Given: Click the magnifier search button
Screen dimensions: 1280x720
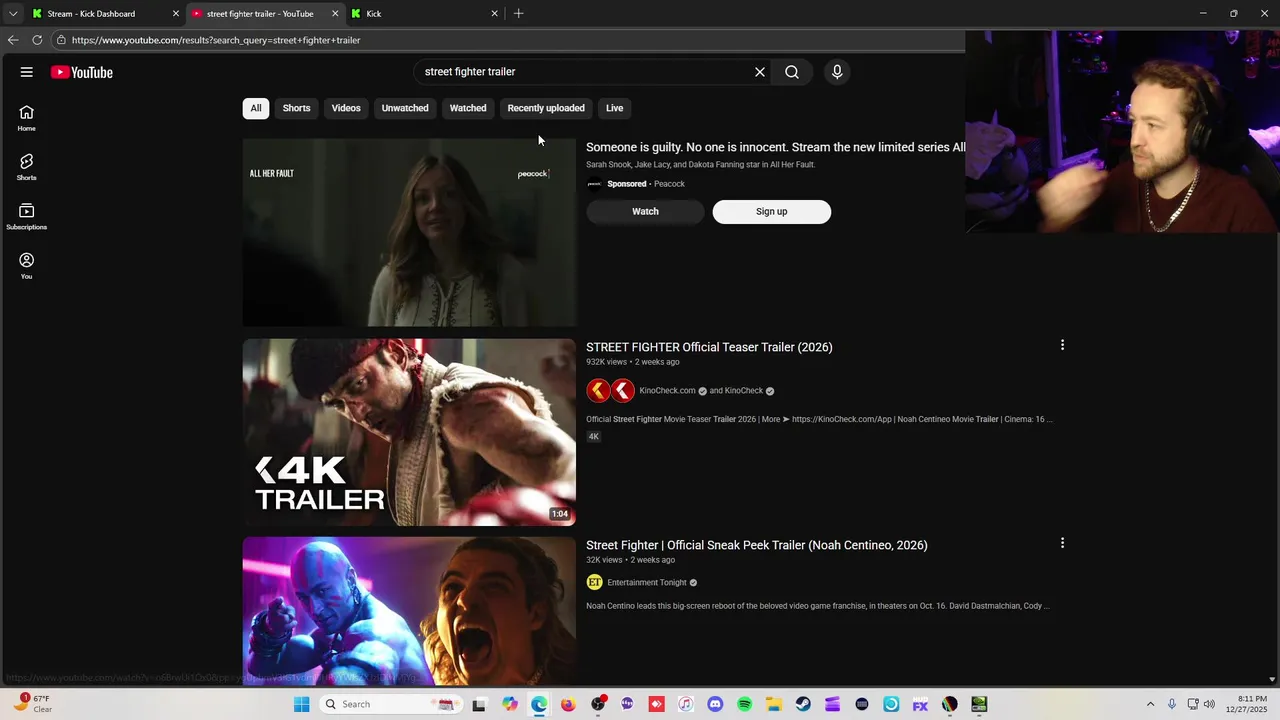Looking at the screenshot, I should click(x=792, y=72).
